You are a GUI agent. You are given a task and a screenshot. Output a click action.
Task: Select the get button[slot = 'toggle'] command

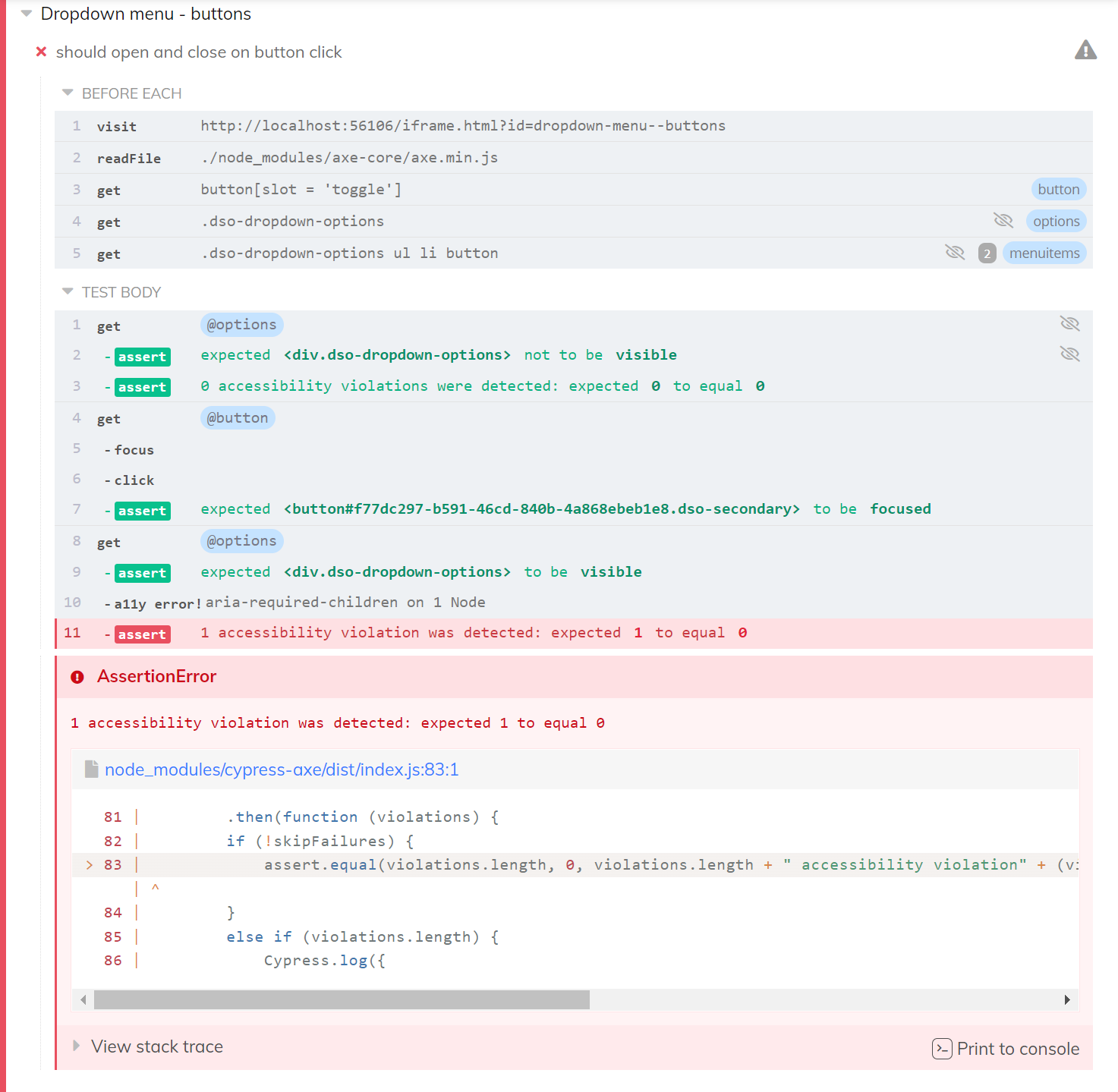[574, 190]
